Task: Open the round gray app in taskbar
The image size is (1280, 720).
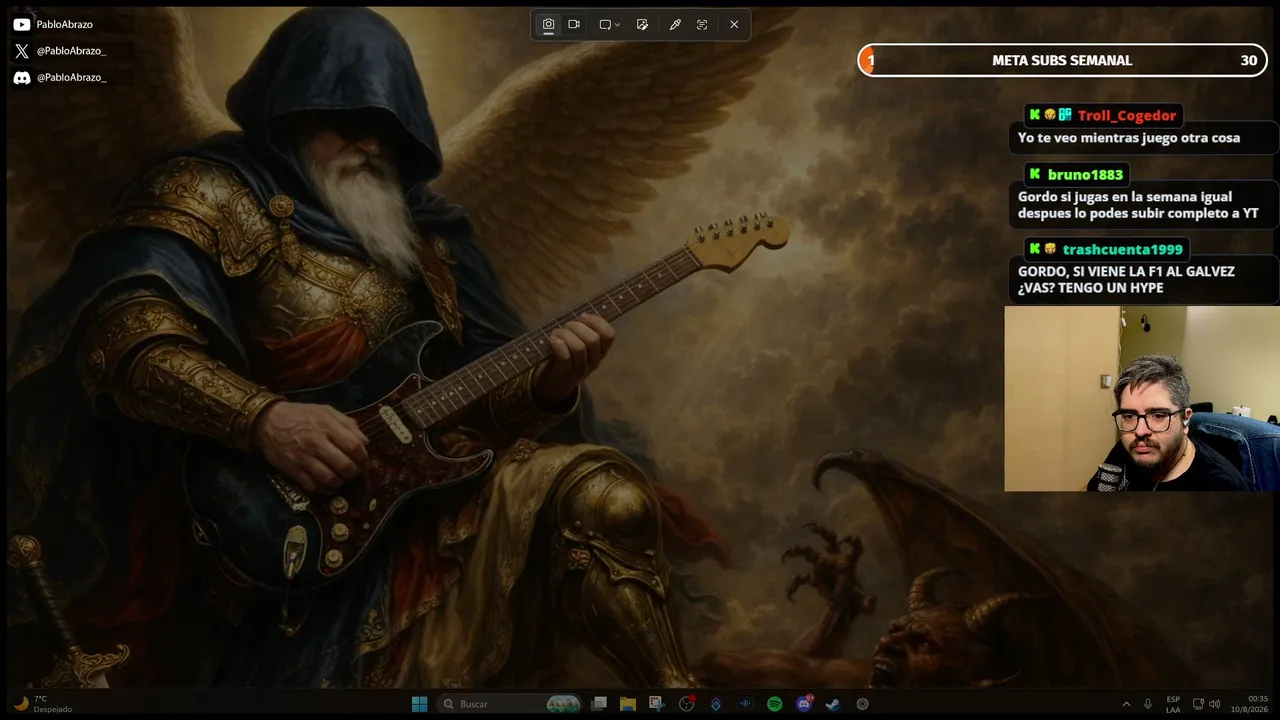Action: coord(862,704)
